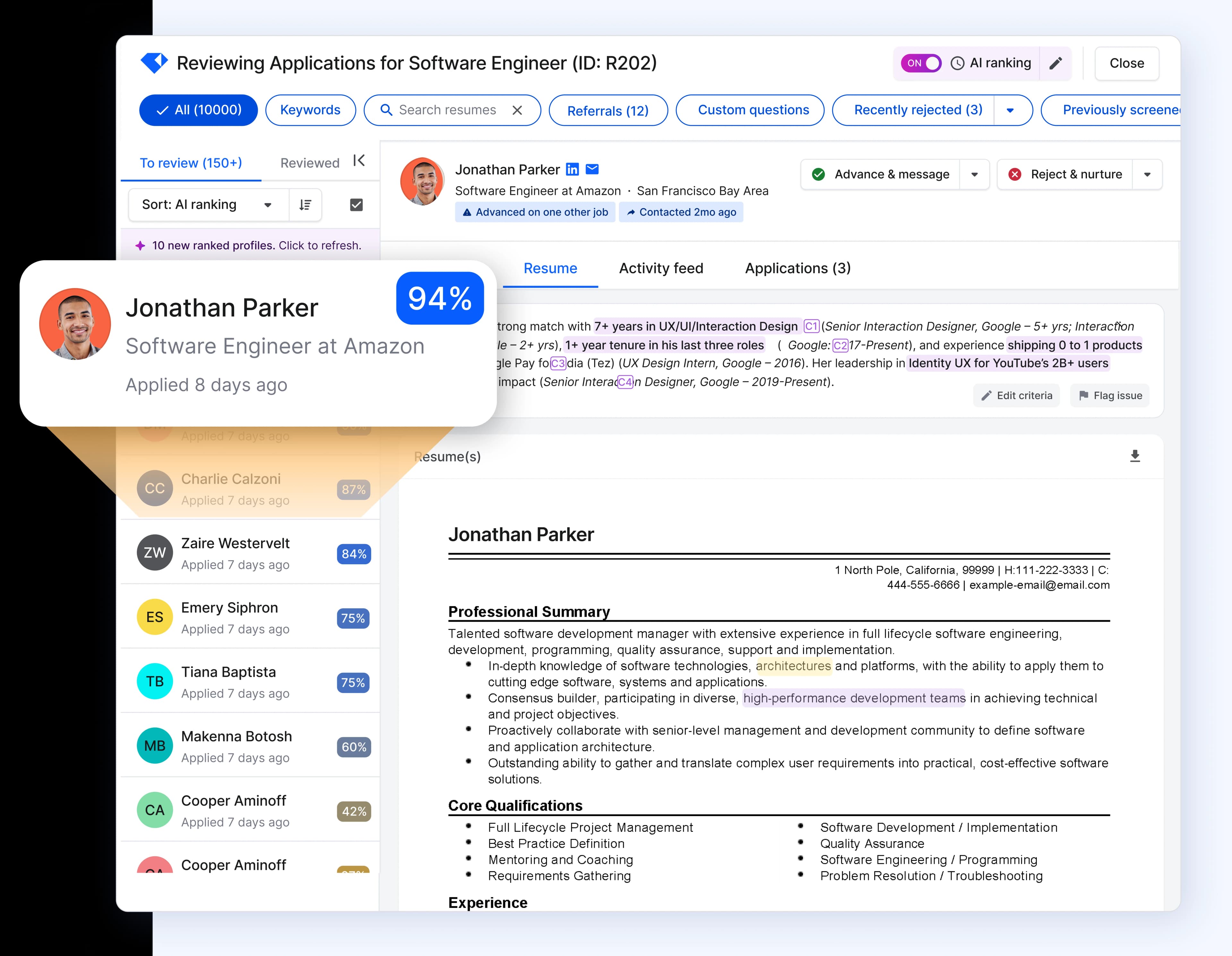Edit AI ranking settings via the pencil icon
Screen dimensions: 1232x956
tap(1056, 63)
